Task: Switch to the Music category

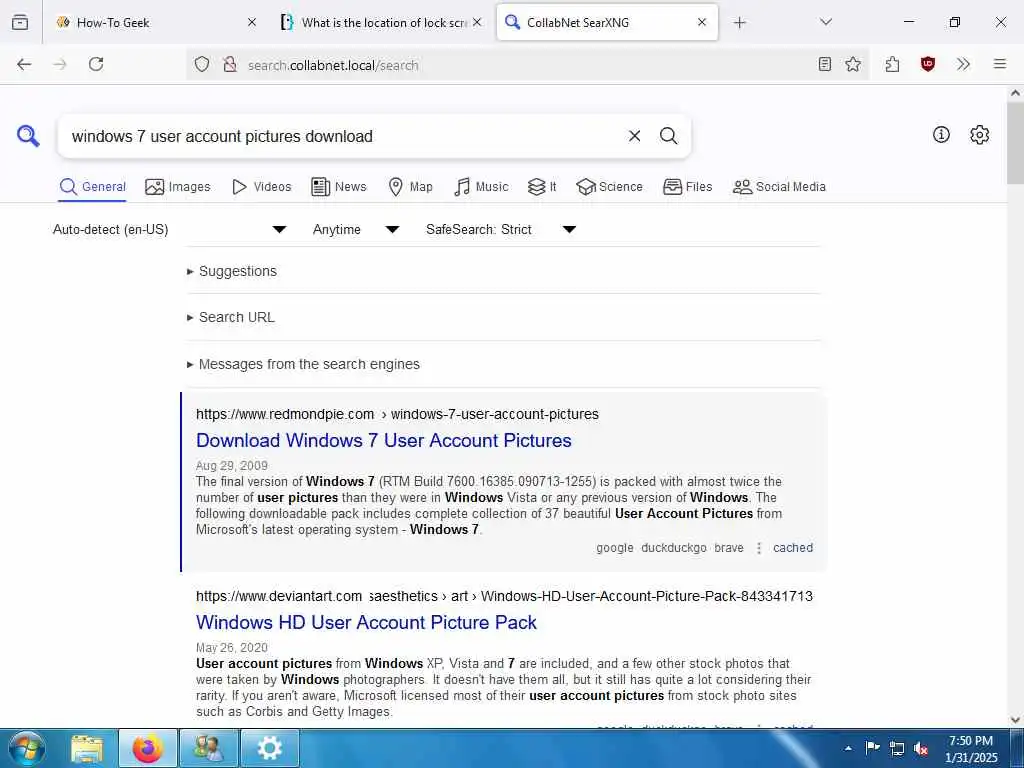Action: click(481, 187)
